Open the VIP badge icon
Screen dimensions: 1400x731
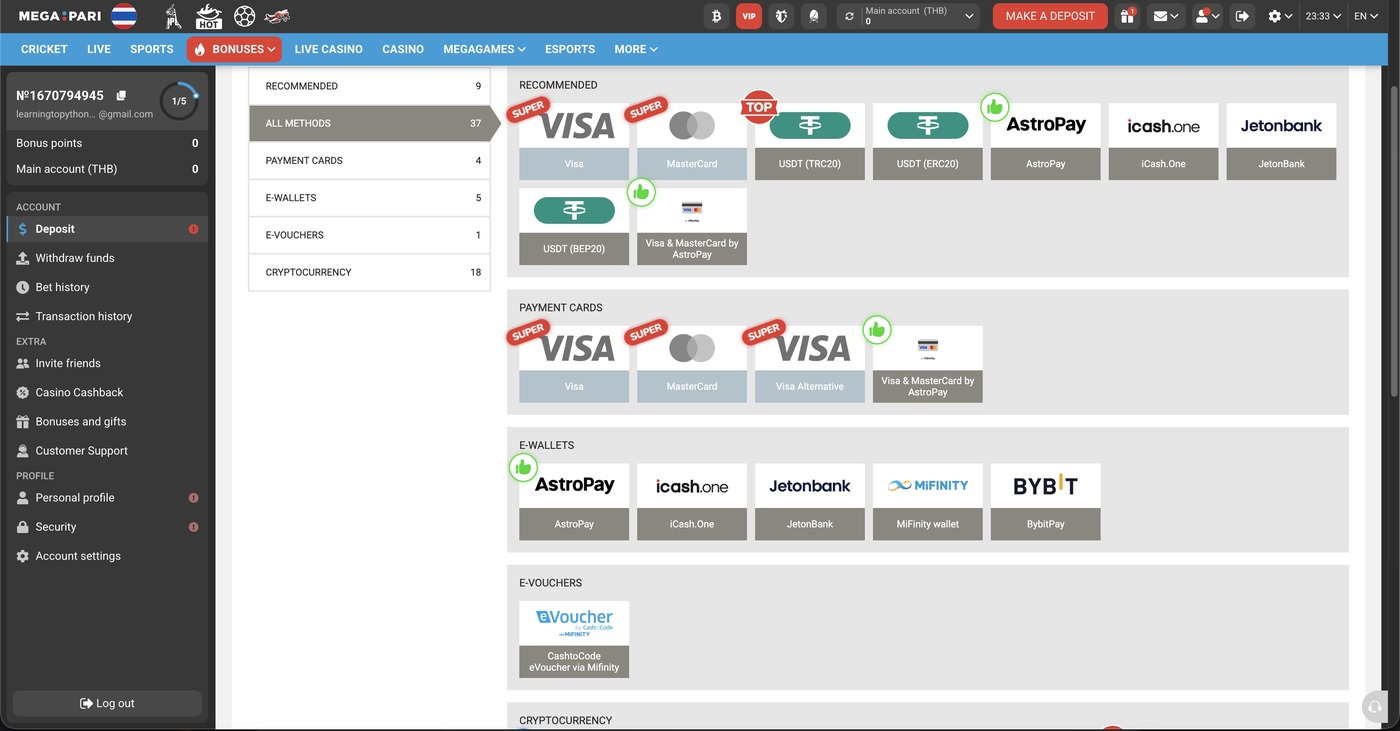click(749, 16)
